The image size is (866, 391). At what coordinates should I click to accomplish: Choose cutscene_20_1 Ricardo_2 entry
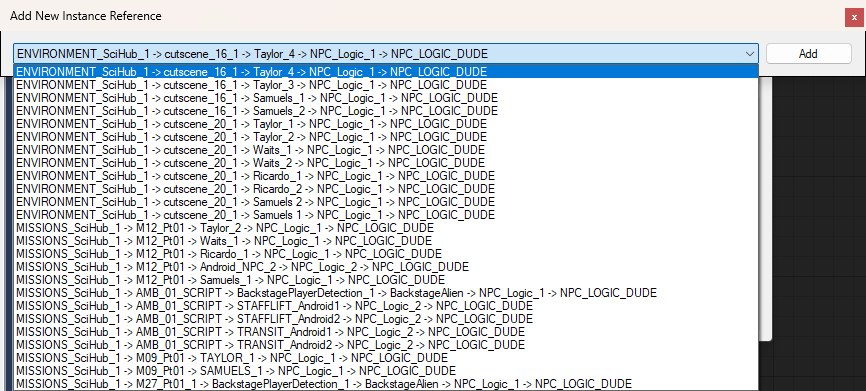click(386, 188)
